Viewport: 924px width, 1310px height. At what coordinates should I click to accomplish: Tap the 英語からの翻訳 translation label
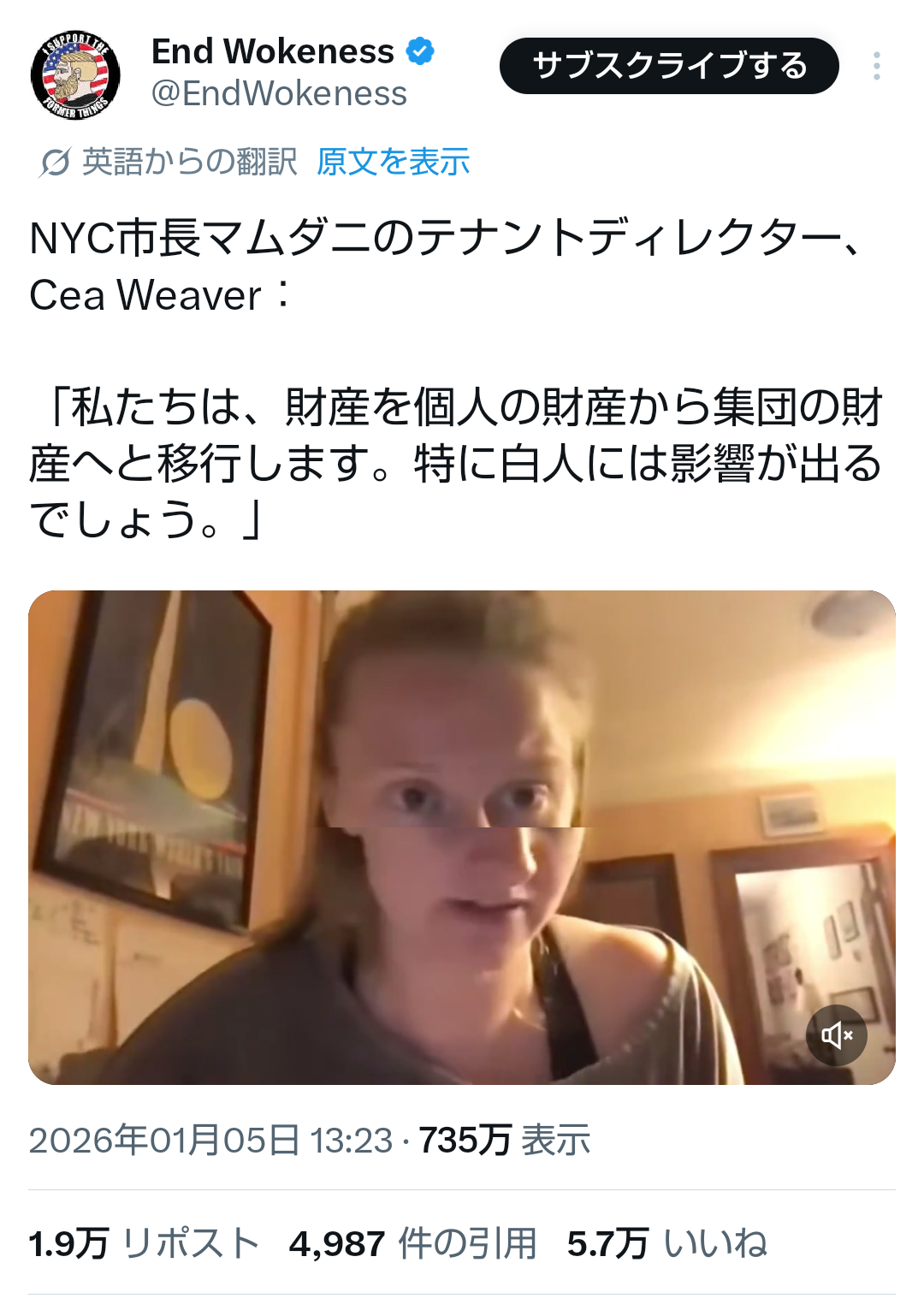pyautogui.click(x=190, y=162)
